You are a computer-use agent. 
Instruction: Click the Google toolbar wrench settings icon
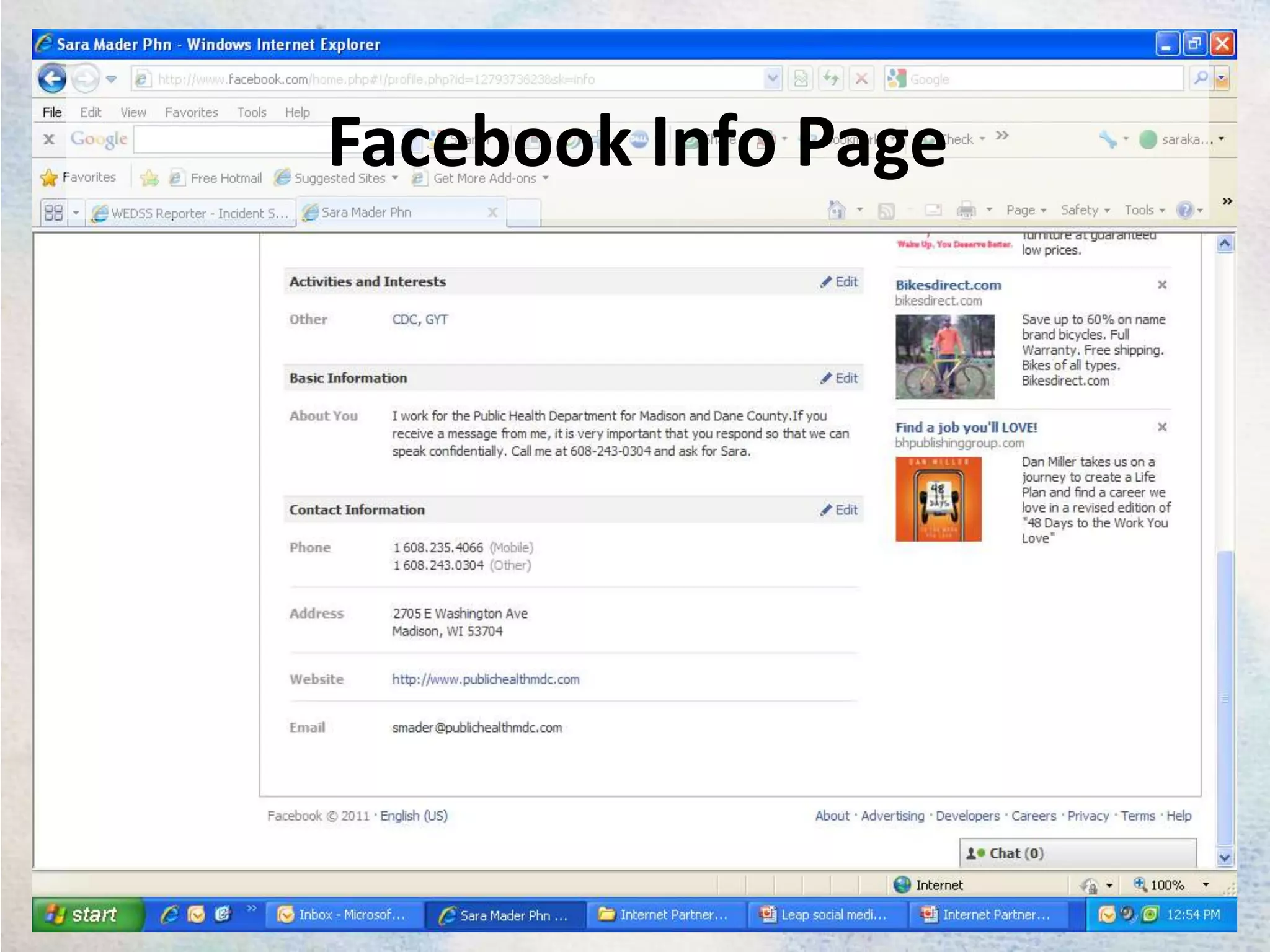pyautogui.click(x=1108, y=139)
